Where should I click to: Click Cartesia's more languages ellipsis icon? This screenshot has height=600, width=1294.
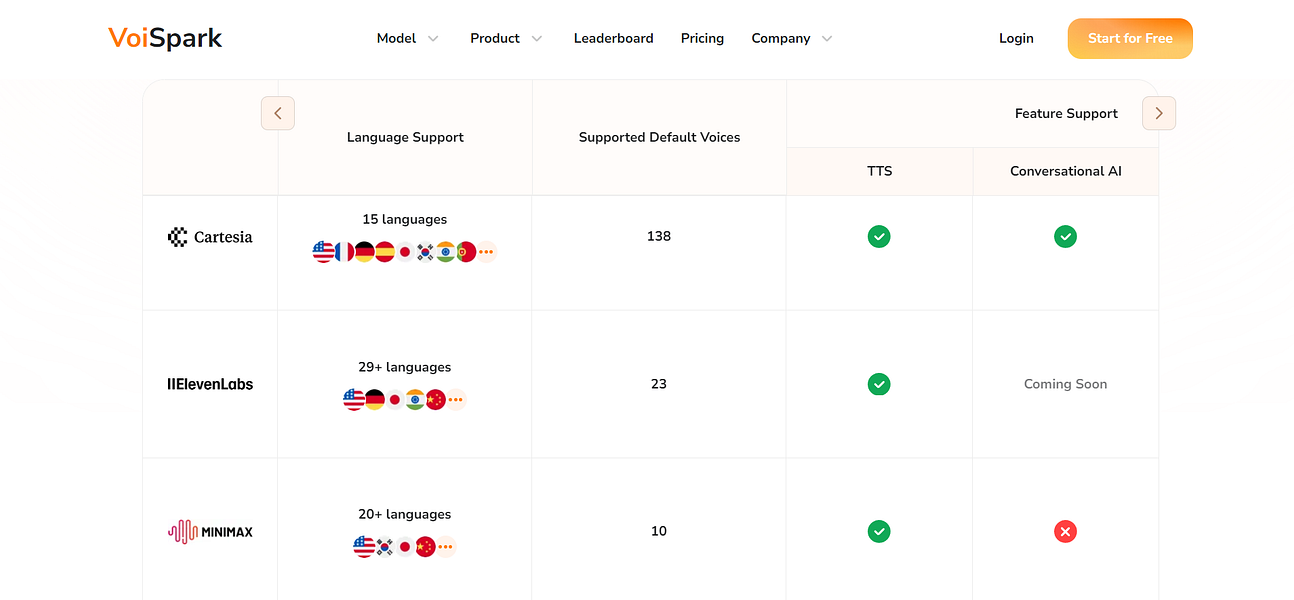[x=486, y=252]
